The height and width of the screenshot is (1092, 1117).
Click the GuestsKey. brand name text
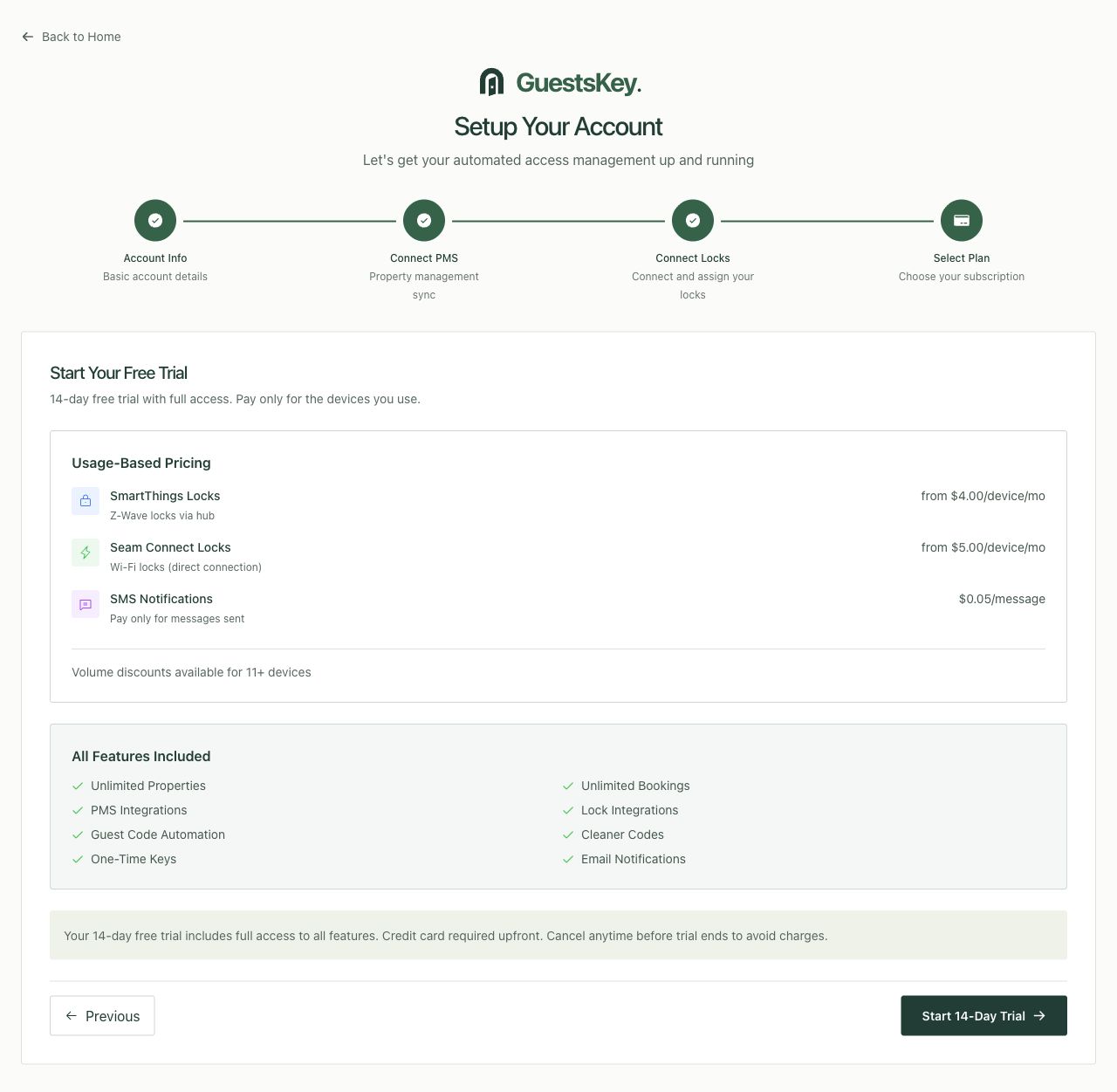(579, 83)
